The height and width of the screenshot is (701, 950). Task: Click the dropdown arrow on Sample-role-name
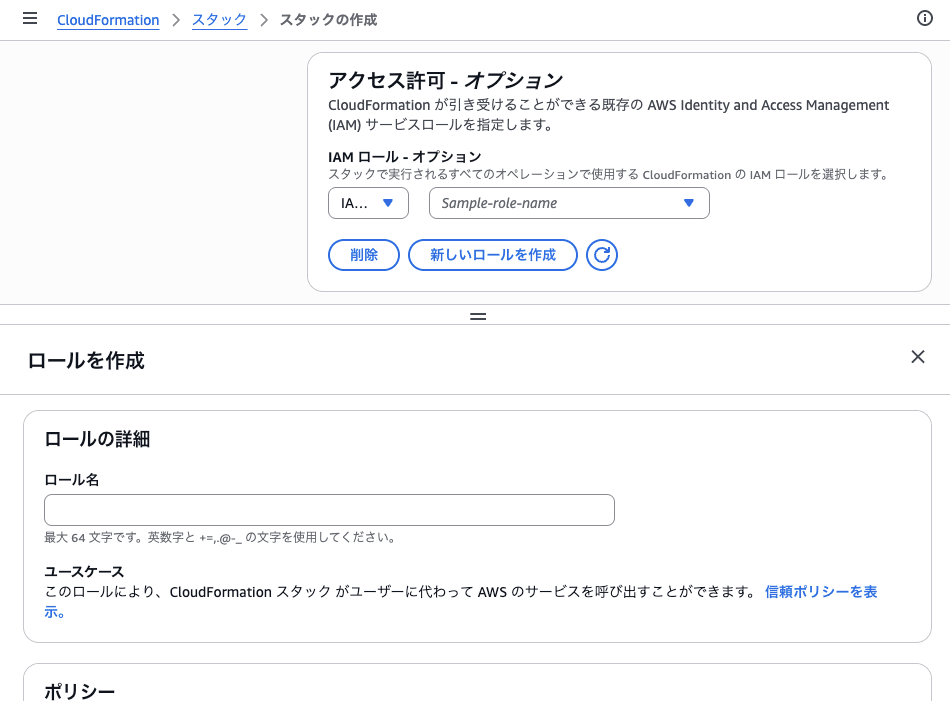pos(689,202)
